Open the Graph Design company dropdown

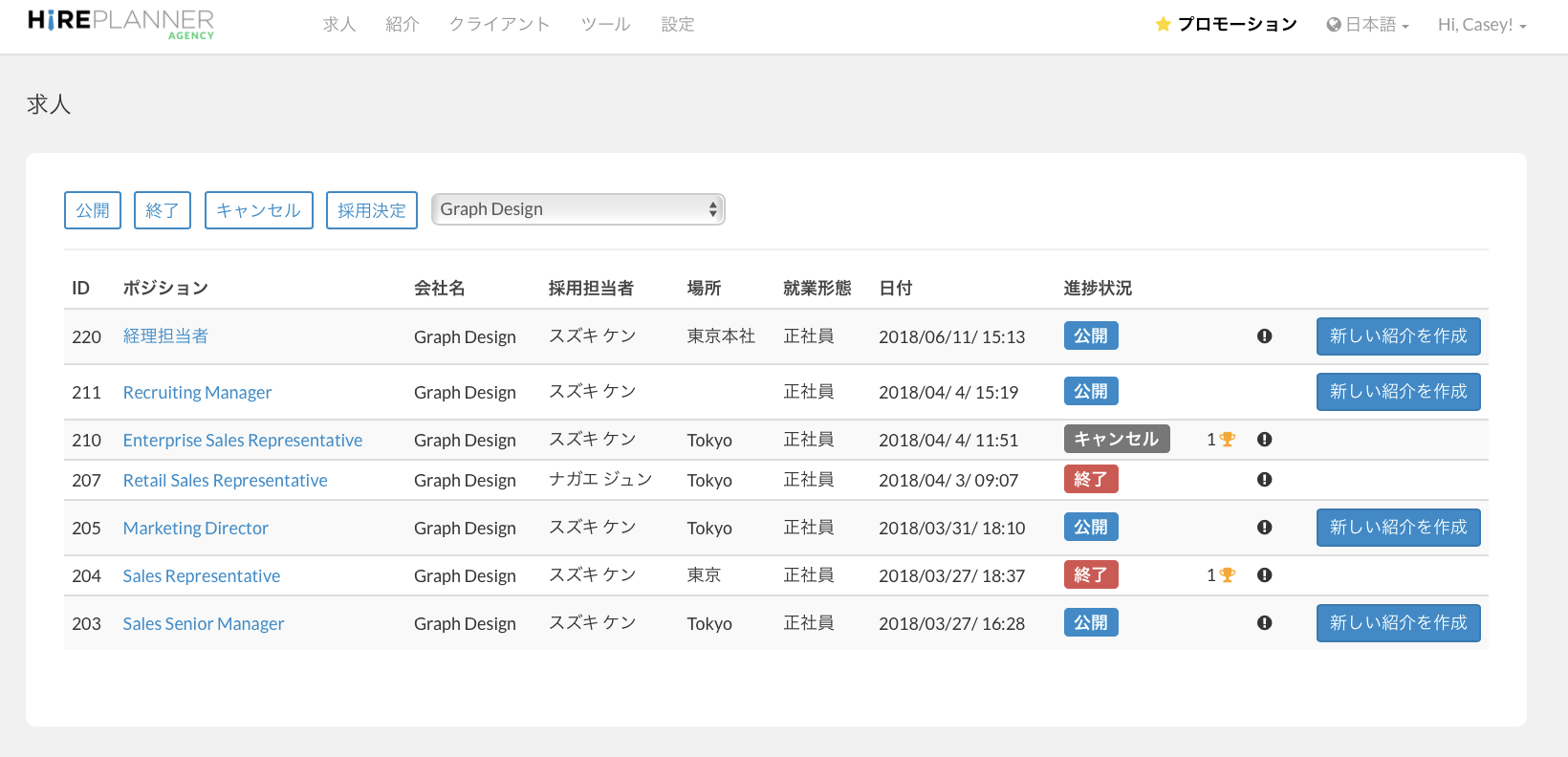[577, 209]
